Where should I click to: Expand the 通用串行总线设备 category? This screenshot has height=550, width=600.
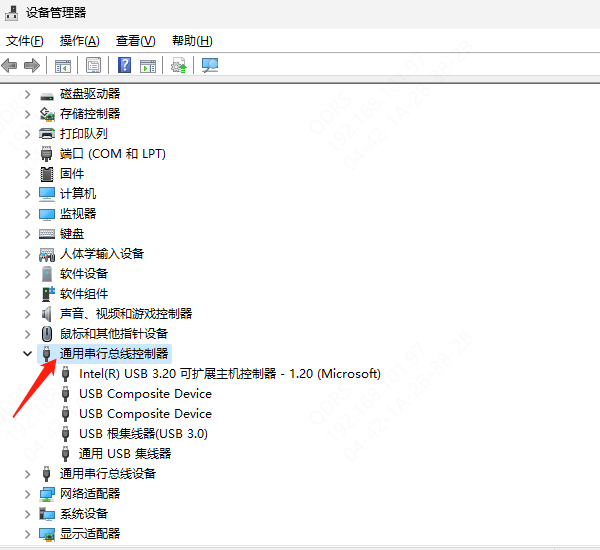coord(28,474)
